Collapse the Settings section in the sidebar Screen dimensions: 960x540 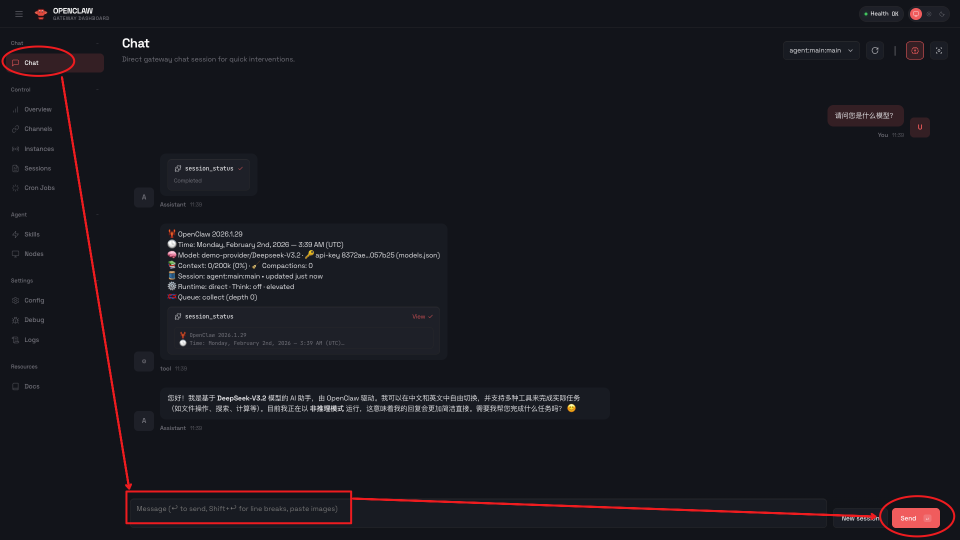pyautogui.click(x=97, y=281)
